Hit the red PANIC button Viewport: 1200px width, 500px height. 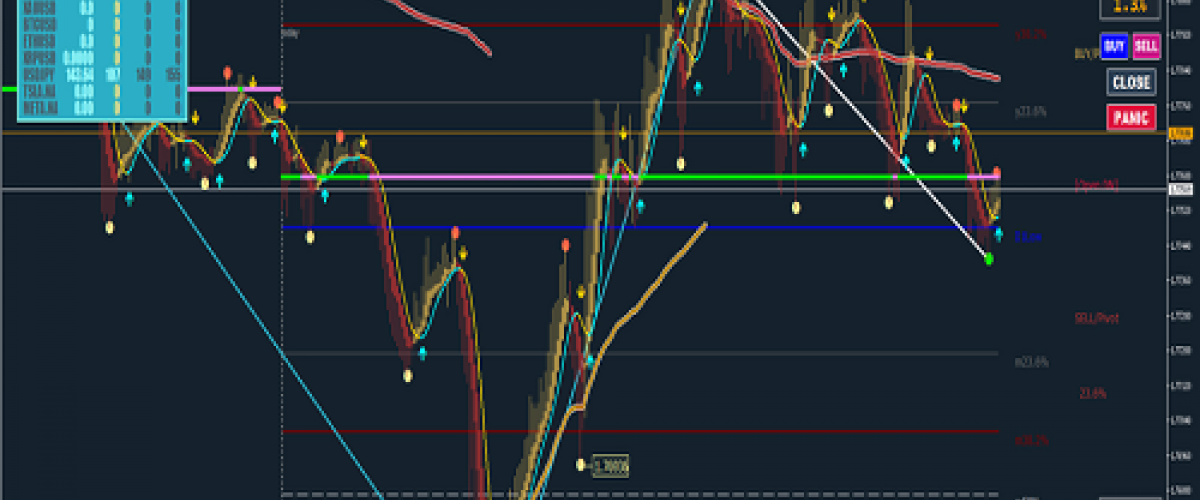(x=1130, y=118)
